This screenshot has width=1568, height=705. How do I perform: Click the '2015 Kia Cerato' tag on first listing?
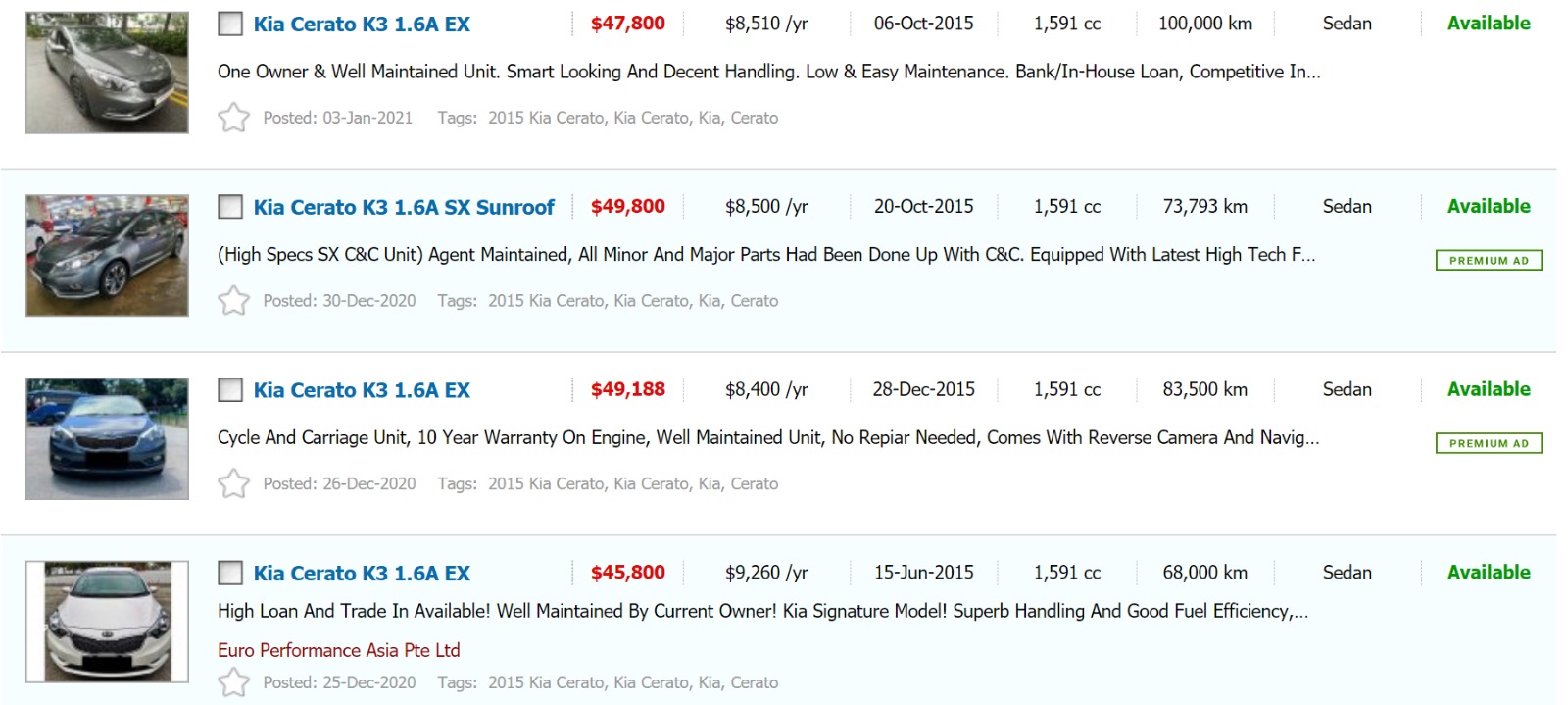click(546, 118)
